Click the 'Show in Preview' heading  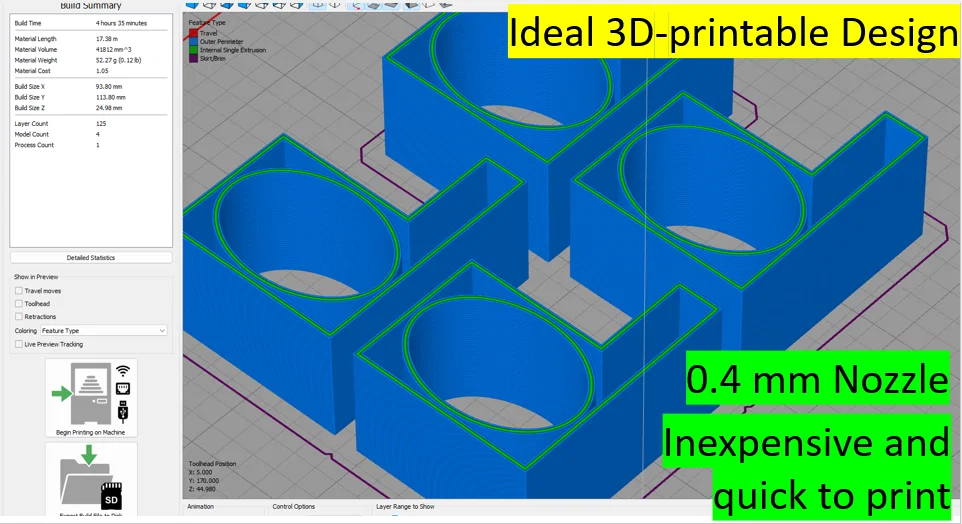coord(36,277)
